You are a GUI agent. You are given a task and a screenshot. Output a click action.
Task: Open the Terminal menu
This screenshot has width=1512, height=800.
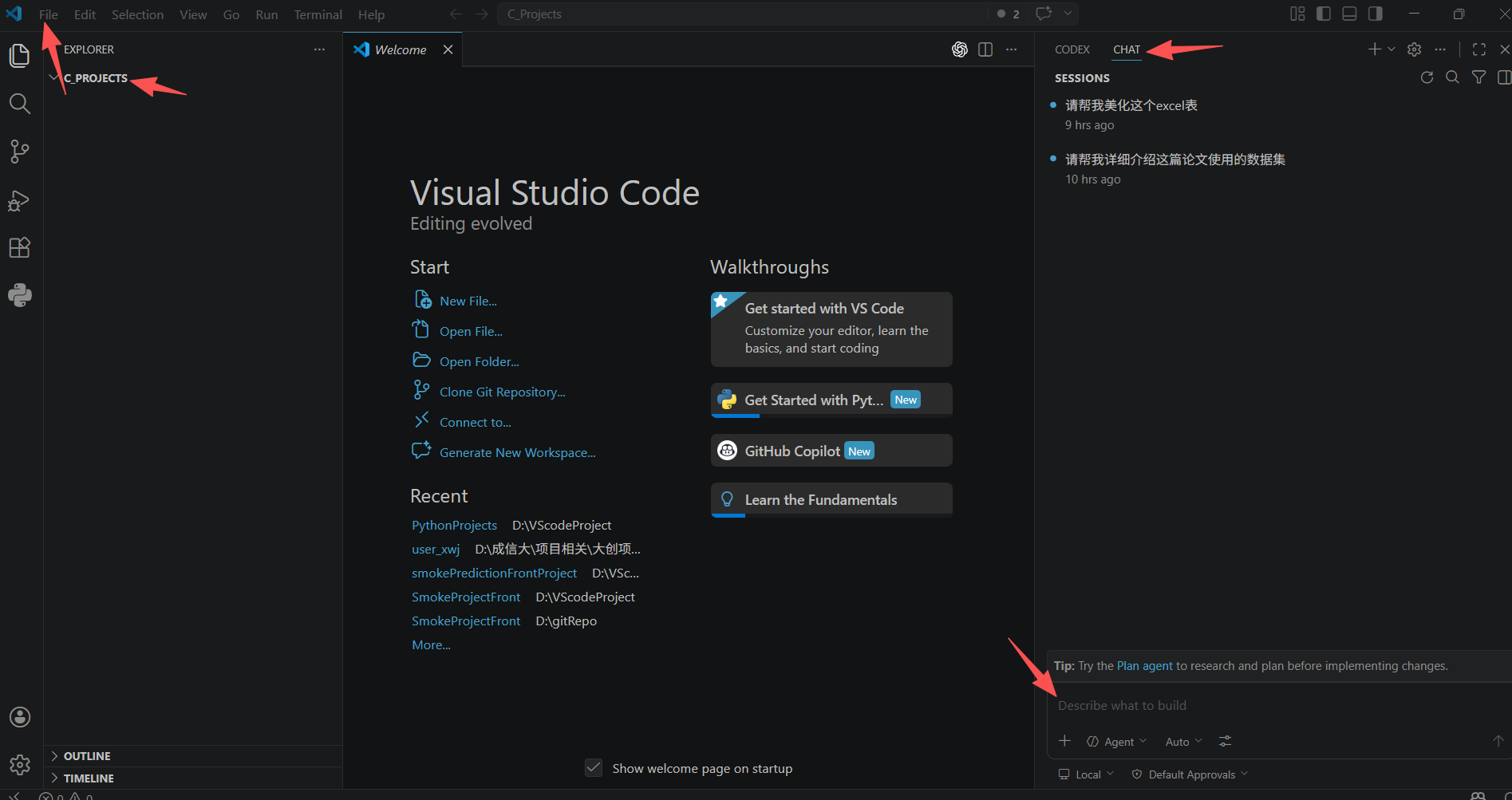318,14
